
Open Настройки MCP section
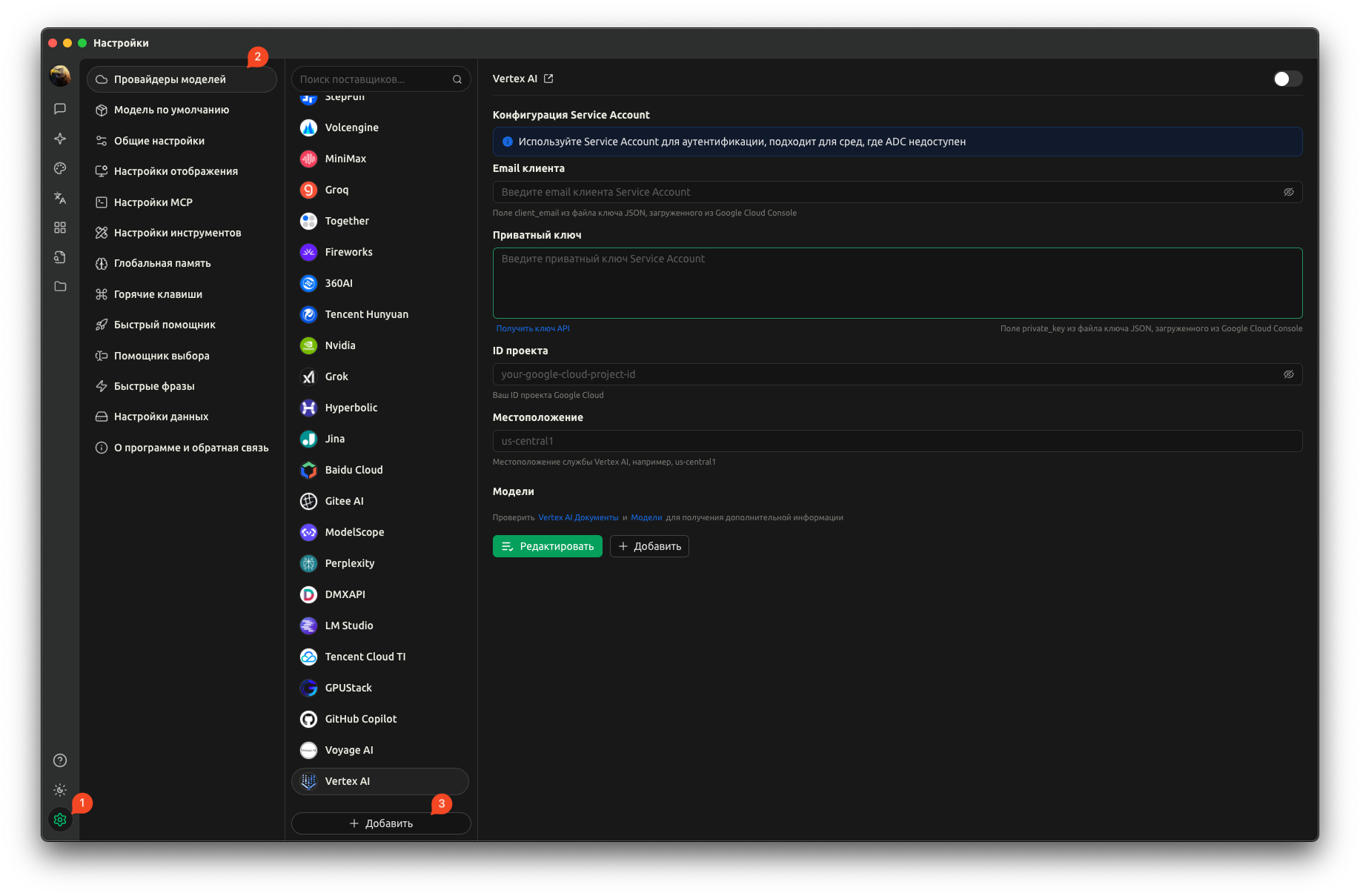click(182, 202)
